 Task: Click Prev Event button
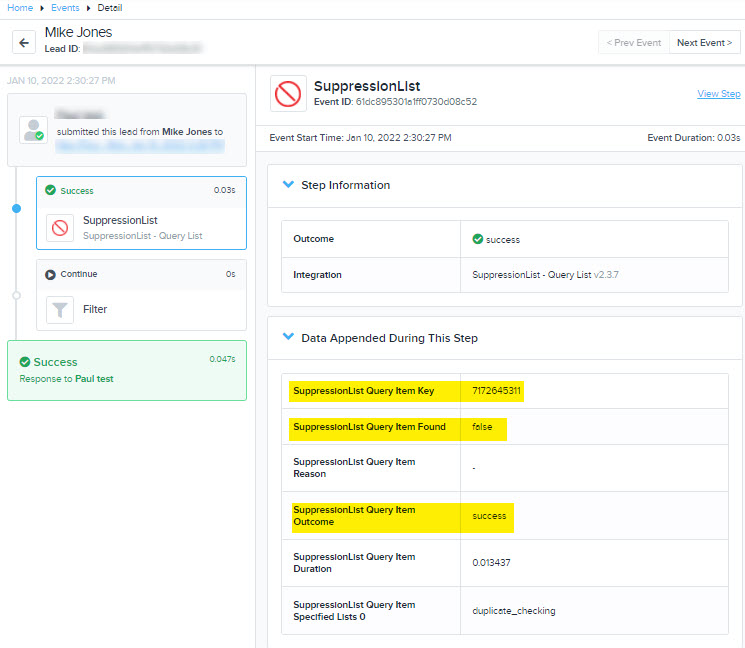(634, 43)
